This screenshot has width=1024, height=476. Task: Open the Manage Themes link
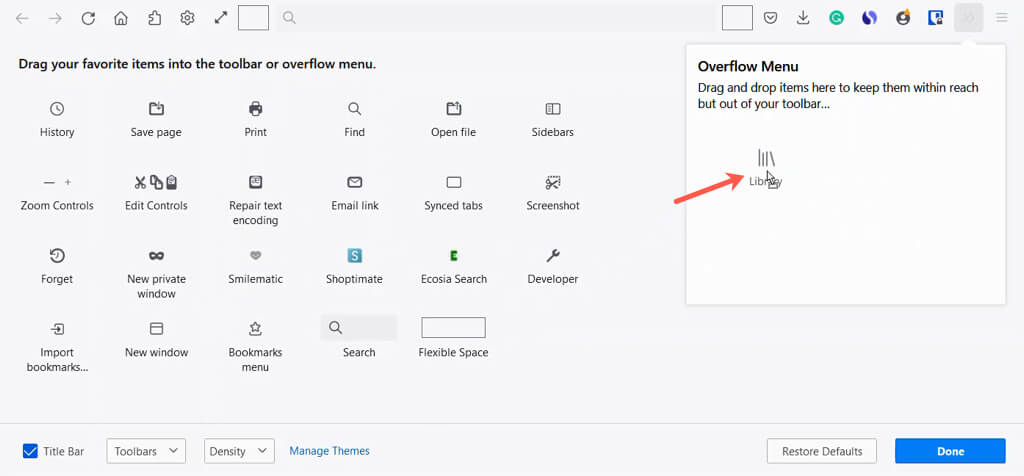(x=329, y=451)
